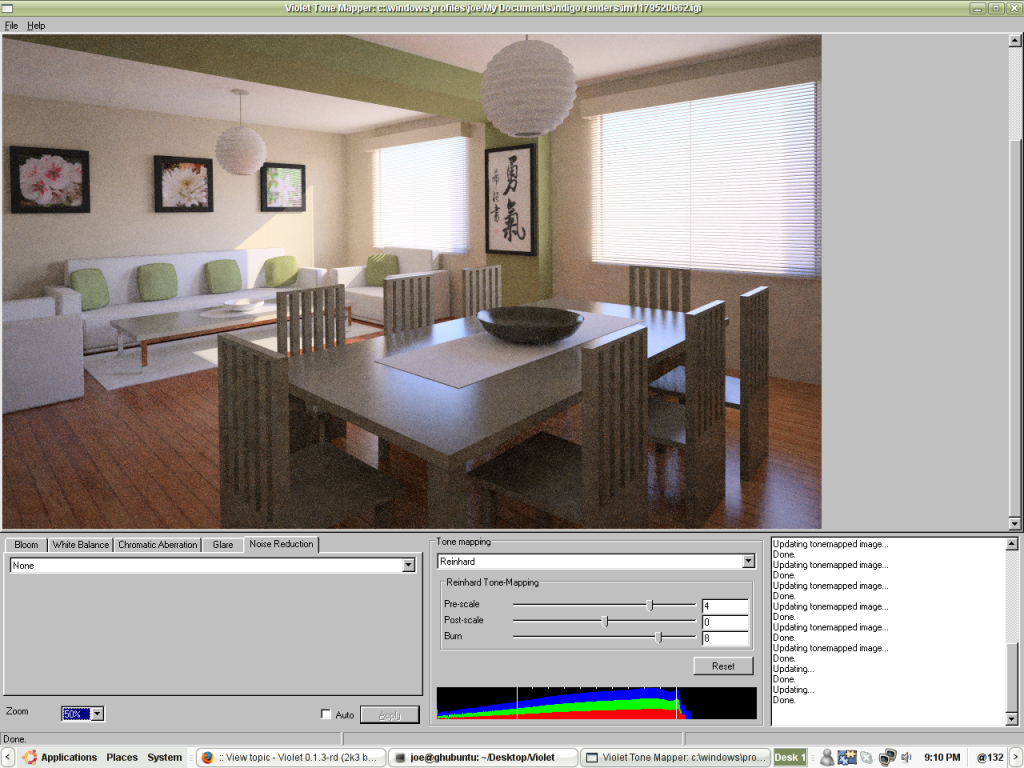
Task: Switch to the Firefox View topic taskbar window
Action: click(x=291, y=758)
